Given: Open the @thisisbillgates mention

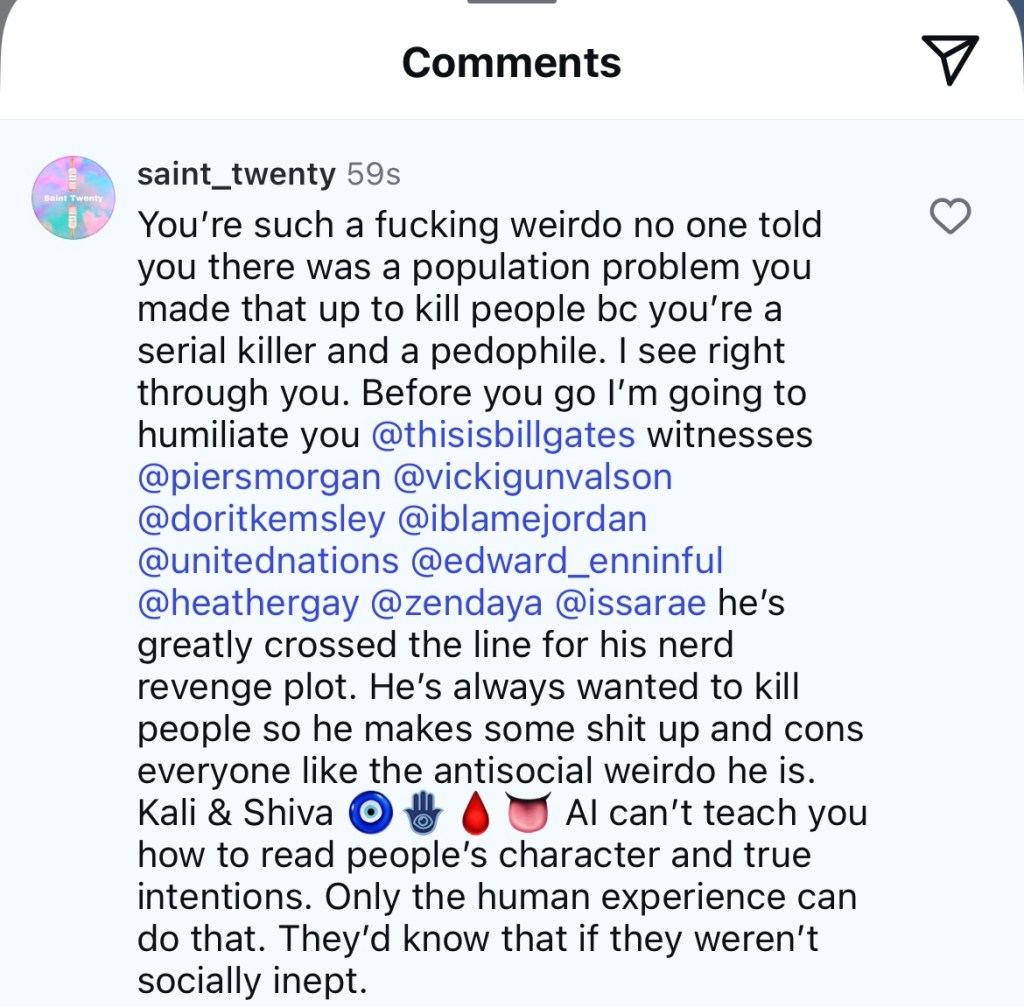Looking at the screenshot, I should click(x=502, y=435).
